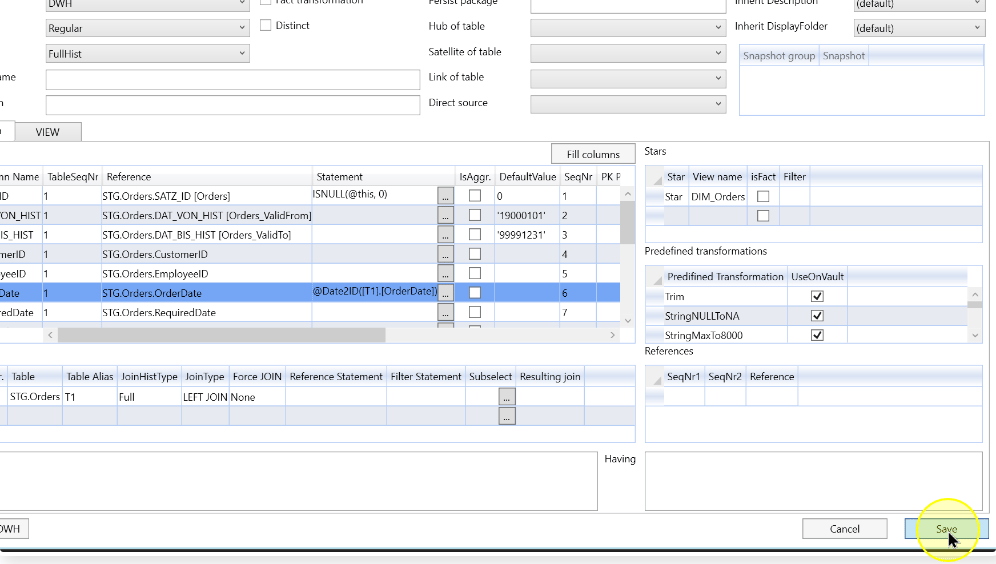Click the Save button
The width and height of the screenshot is (996, 564).
(946, 529)
